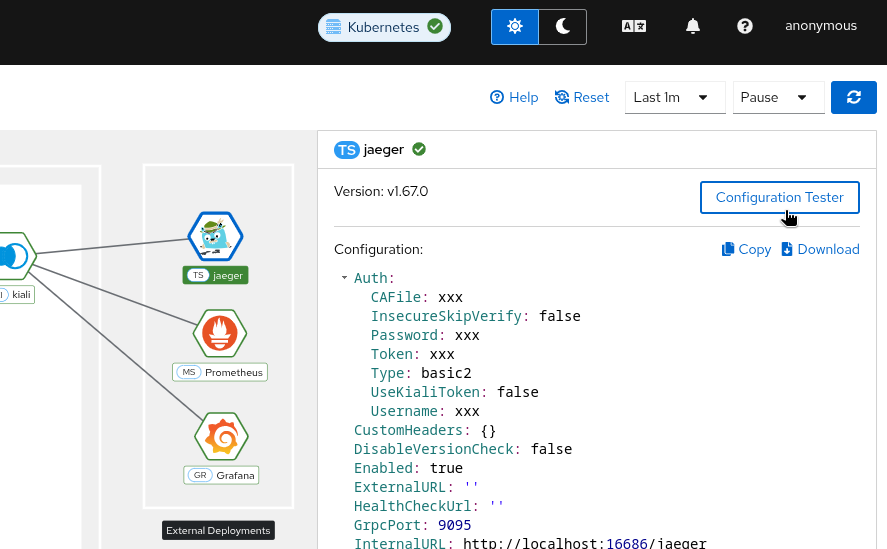Switch to dark theme

click(x=563, y=27)
